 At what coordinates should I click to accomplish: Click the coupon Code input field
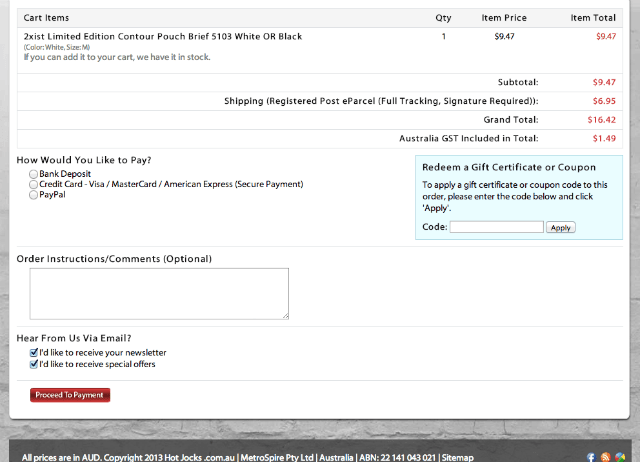496,227
